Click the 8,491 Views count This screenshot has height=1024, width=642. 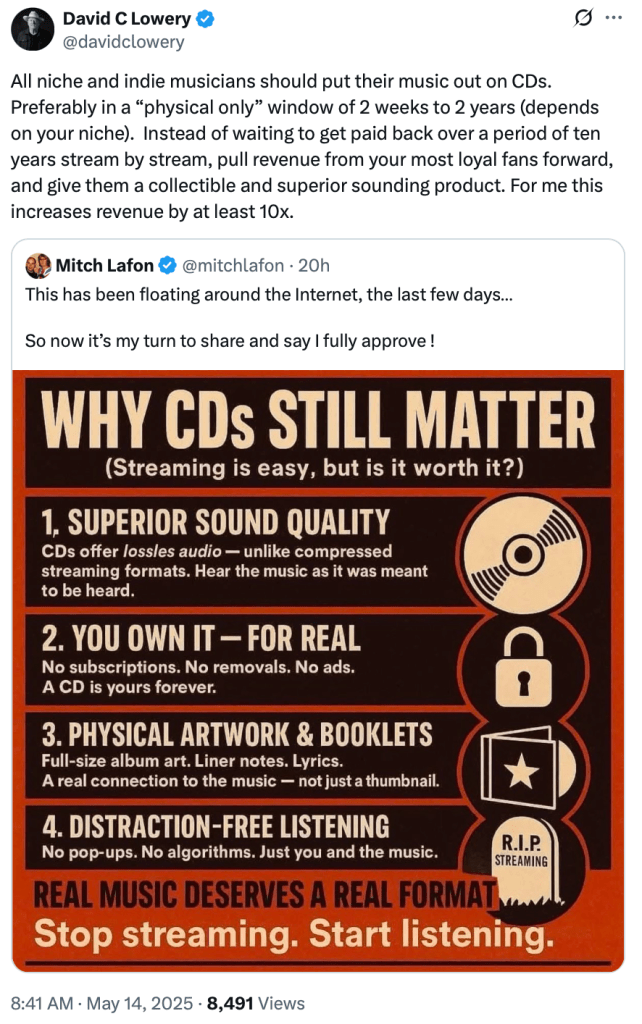point(255,1003)
